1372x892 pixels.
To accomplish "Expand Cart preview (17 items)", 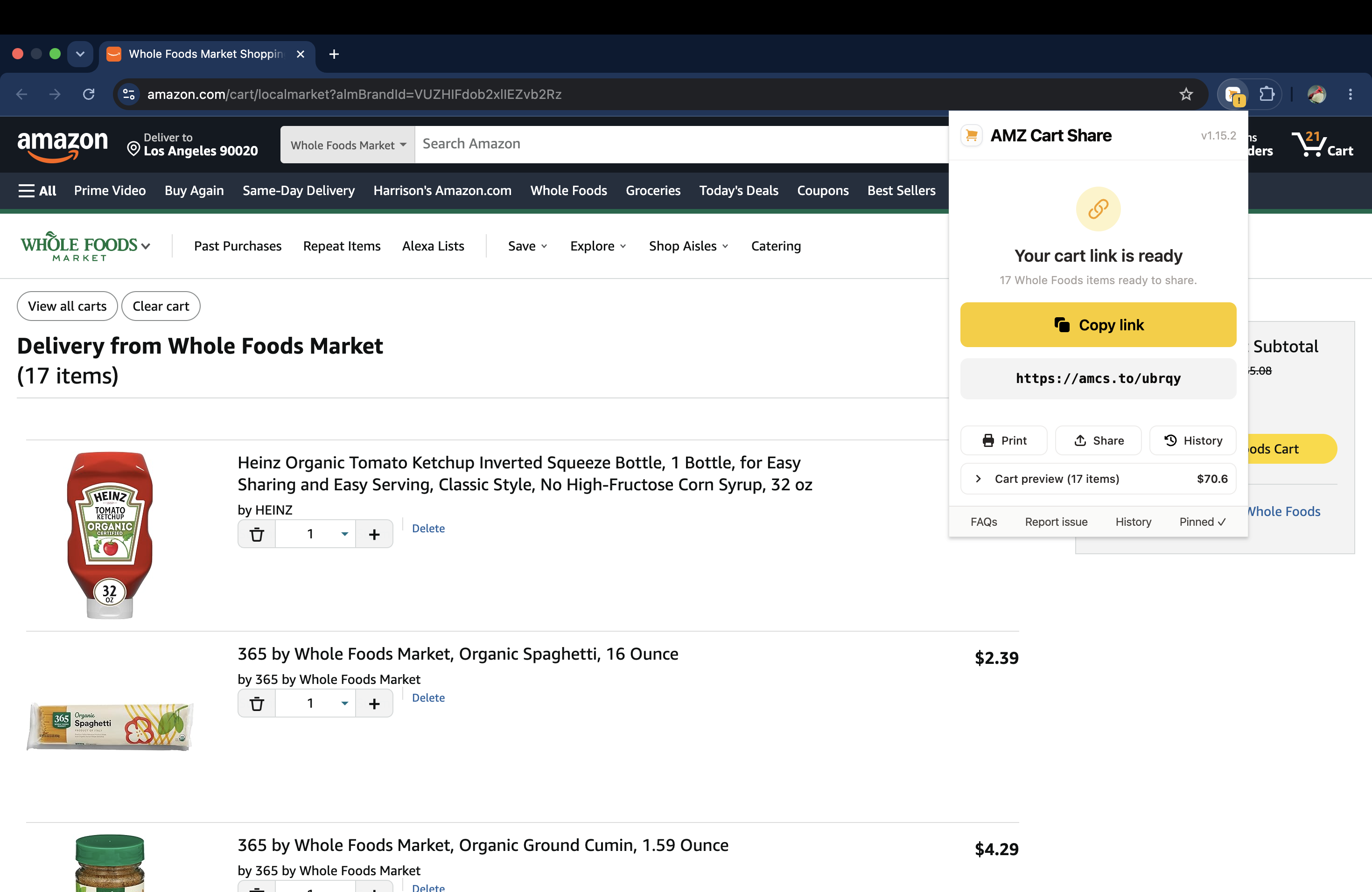I will [1098, 479].
